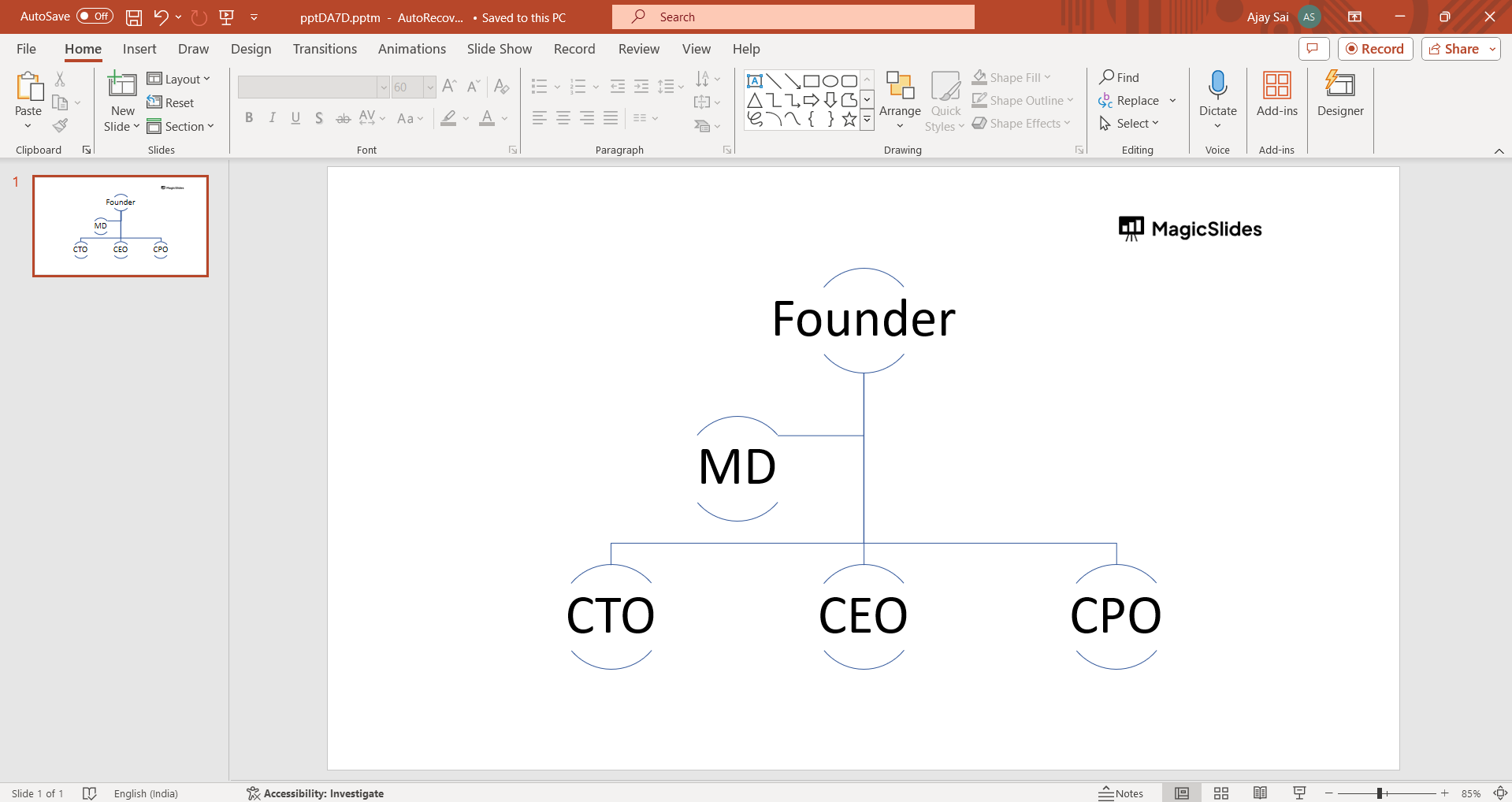Toggle Align Right paragraph
The width and height of the screenshot is (1512, 802).
click(x=587, y=118)
